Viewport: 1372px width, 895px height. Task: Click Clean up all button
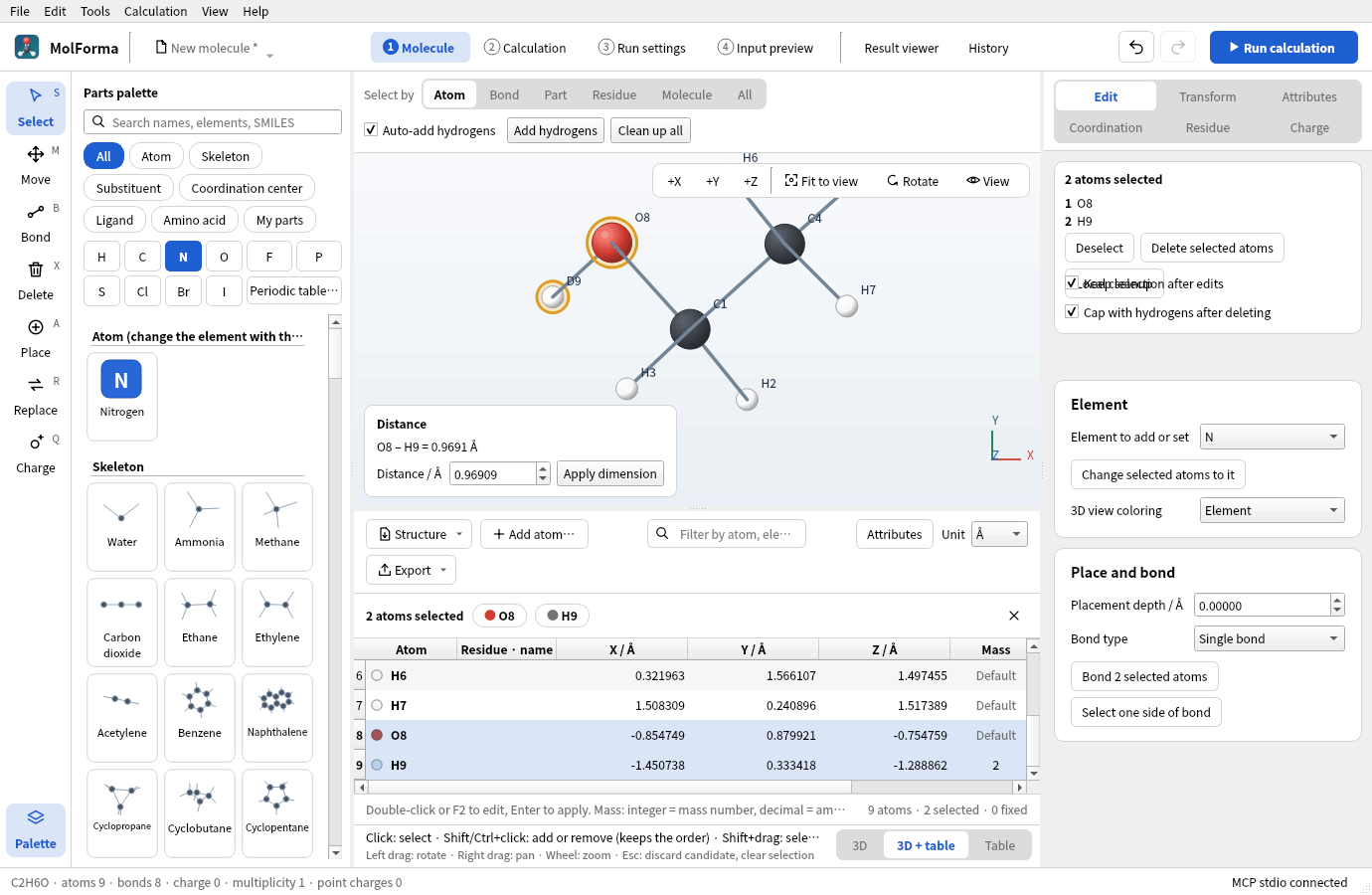pyautogui.click(x=650, y=130)
